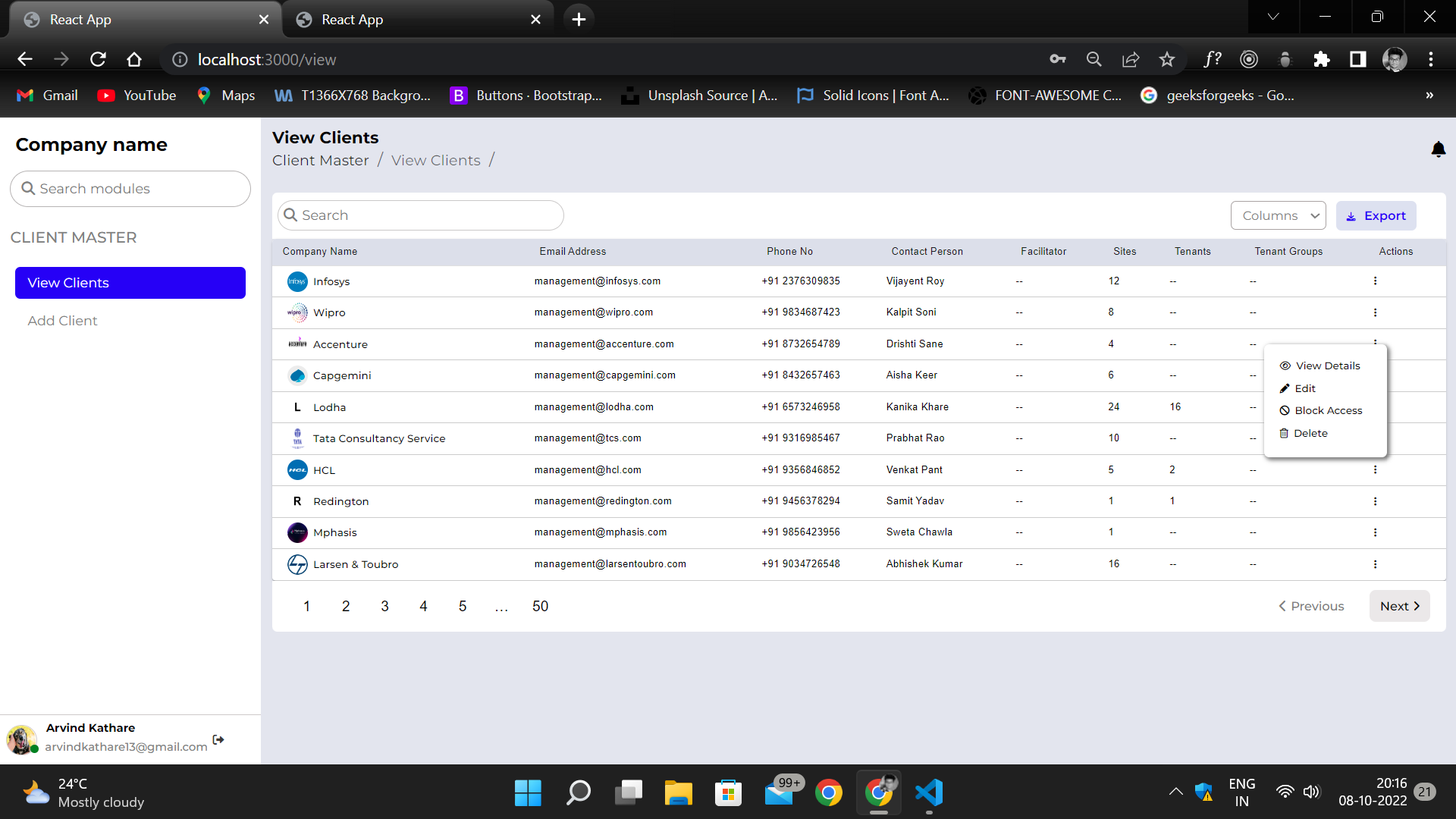Sort by Company Name column header
The width and height of the screenshot is (1456, 819).
tap(320, 252)
